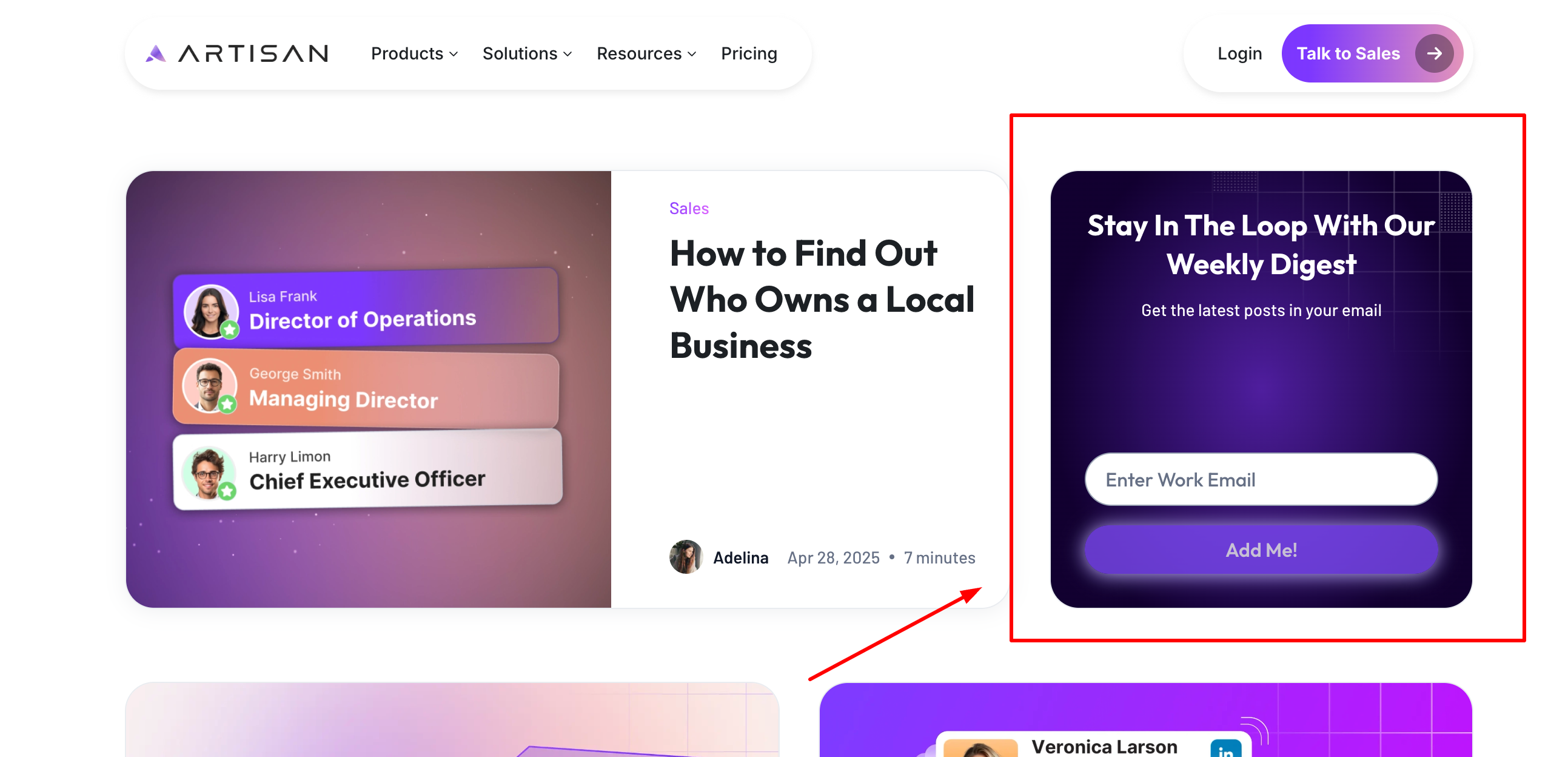Click Adelina's author avatar
The height and width of the screenshot is (757, 1568).
pos(685,557)
